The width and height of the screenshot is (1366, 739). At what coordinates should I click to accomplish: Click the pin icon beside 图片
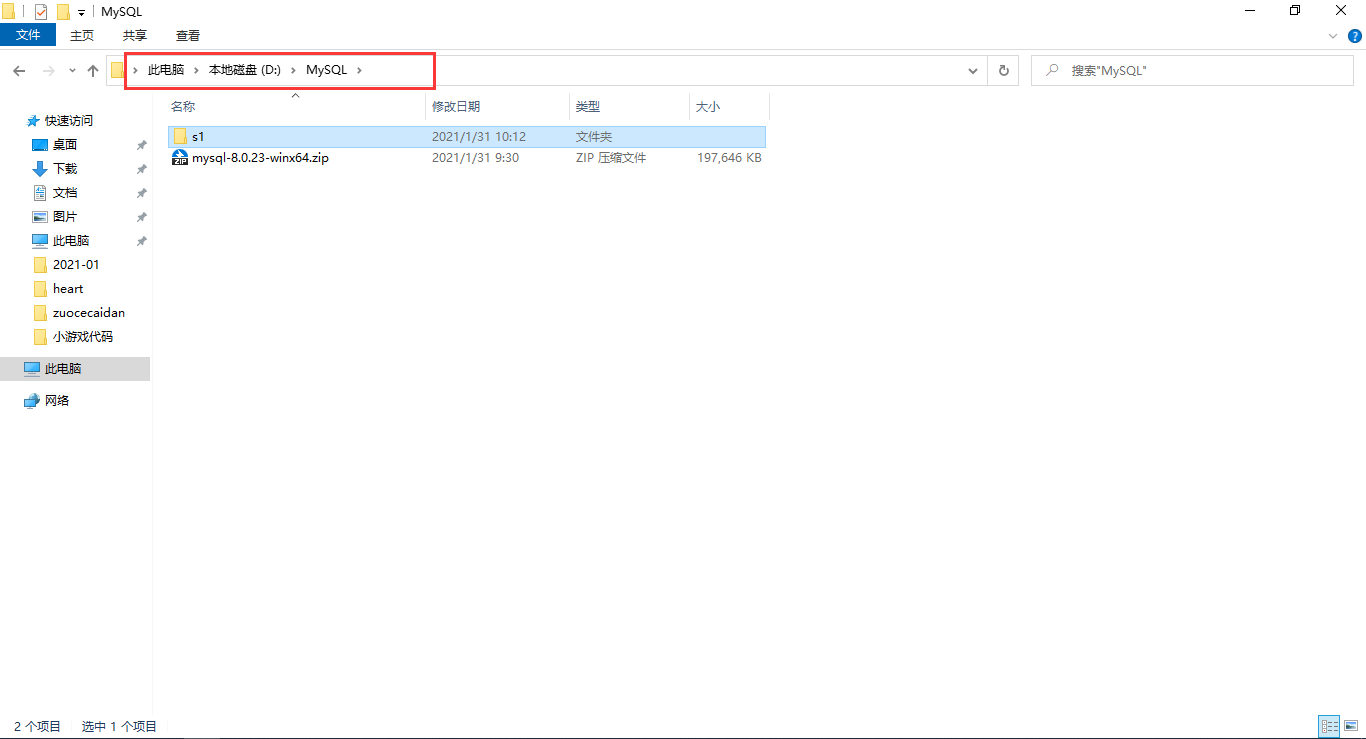142,217
